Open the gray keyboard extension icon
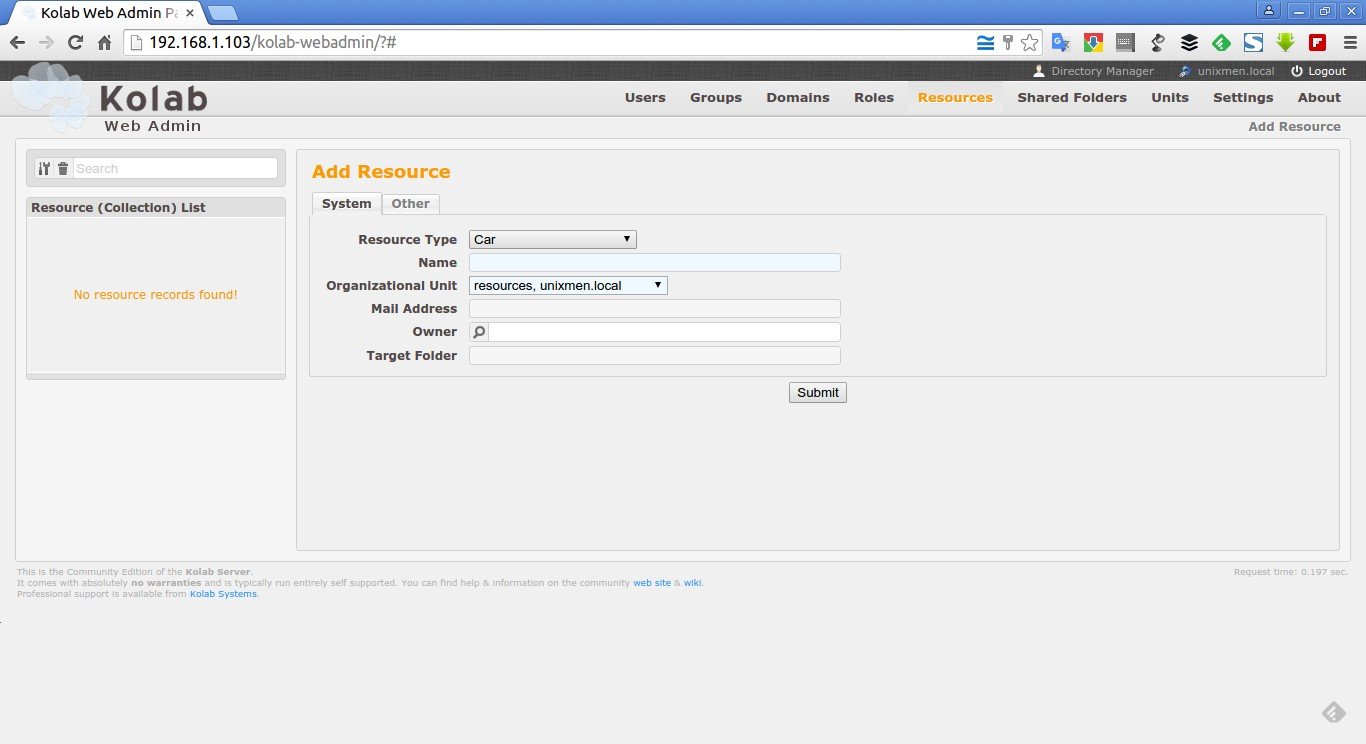 pos(1125,43)
